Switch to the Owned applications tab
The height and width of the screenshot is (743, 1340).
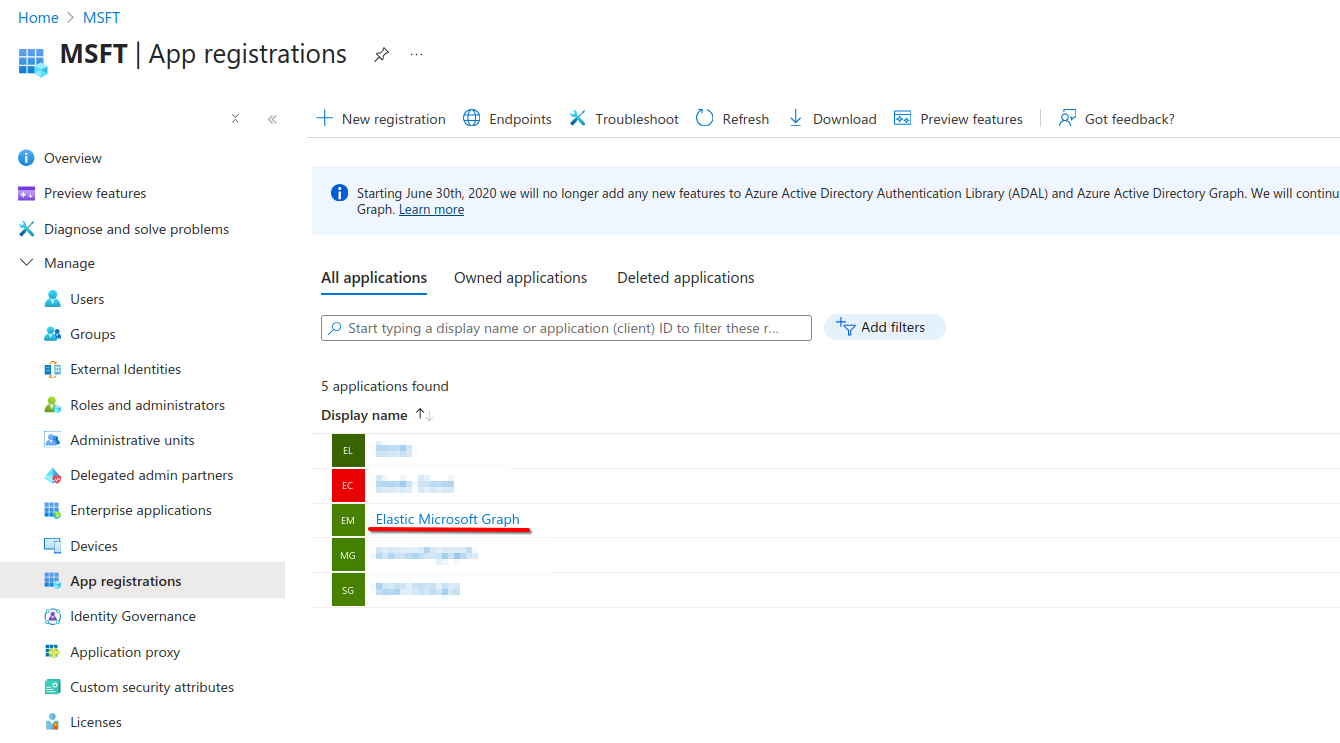tap(520, 277)
